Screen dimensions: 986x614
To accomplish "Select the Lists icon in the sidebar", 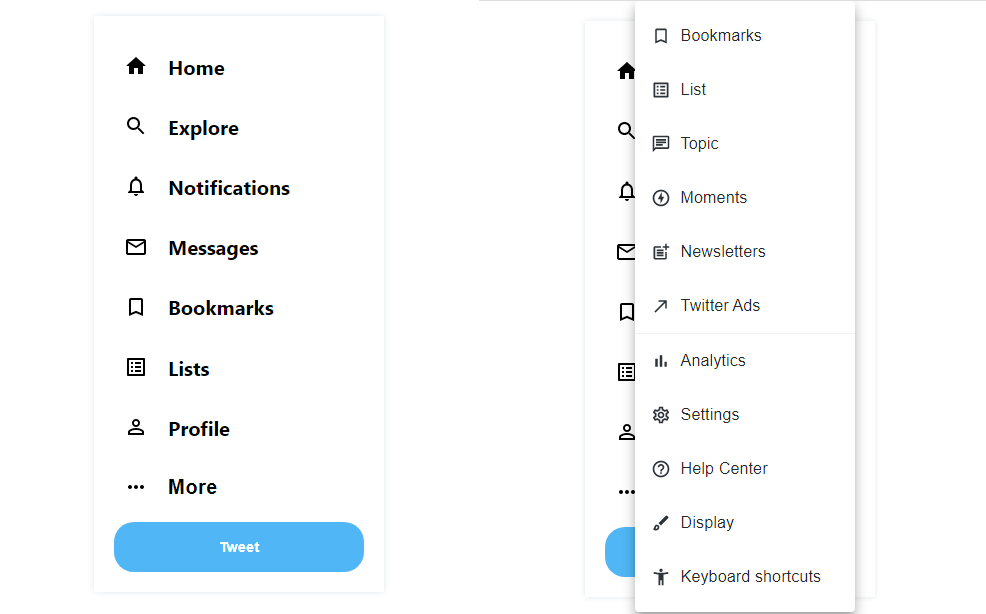I will pos(136,368).
